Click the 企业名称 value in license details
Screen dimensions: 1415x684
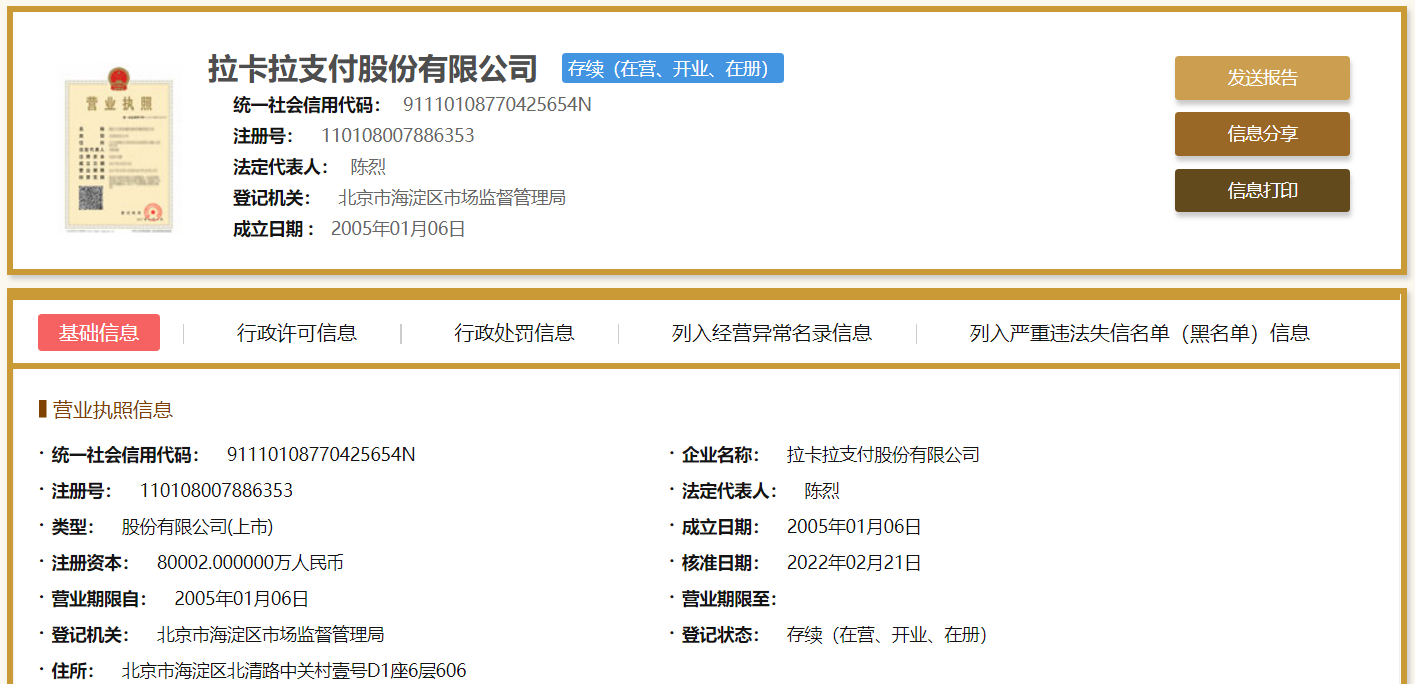pyautogui.click(x=883, y=455)
